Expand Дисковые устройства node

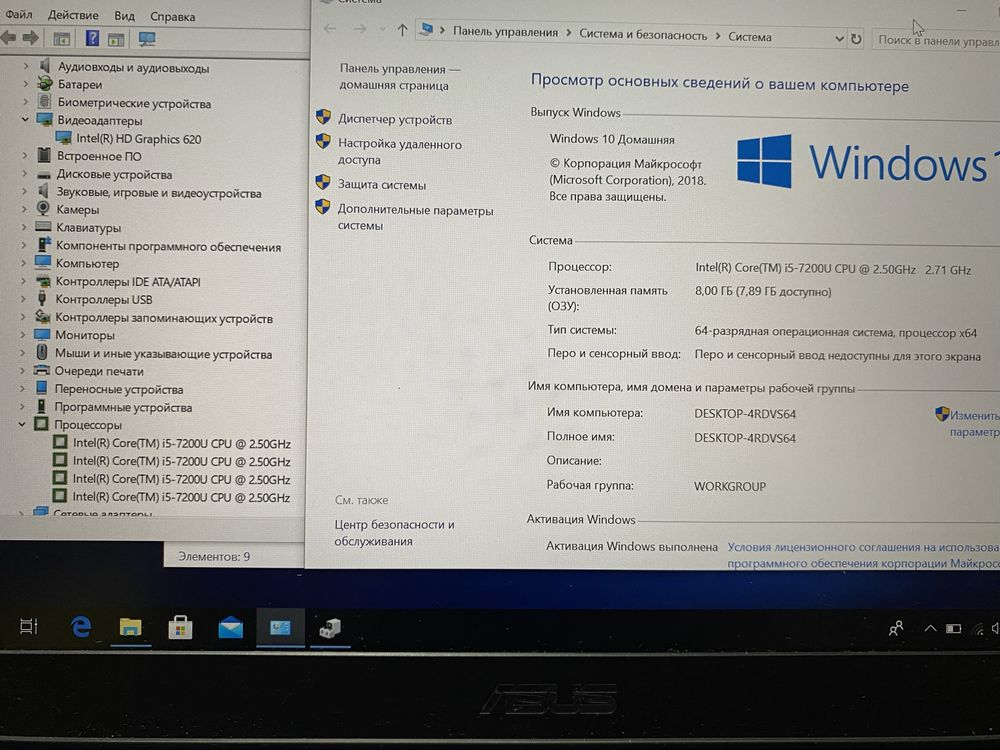coord(25,173)
